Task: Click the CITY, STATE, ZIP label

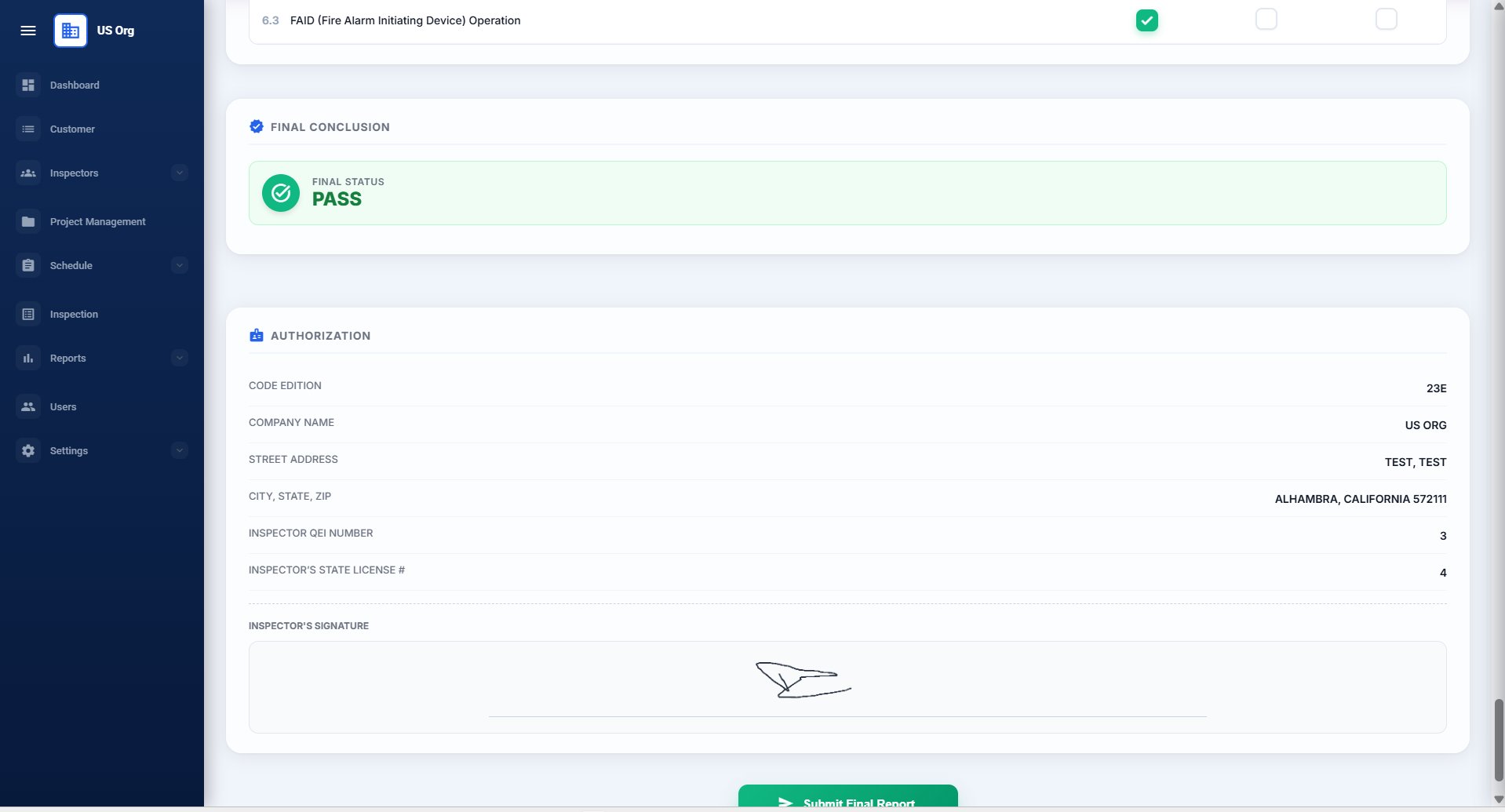Action: 290,496
